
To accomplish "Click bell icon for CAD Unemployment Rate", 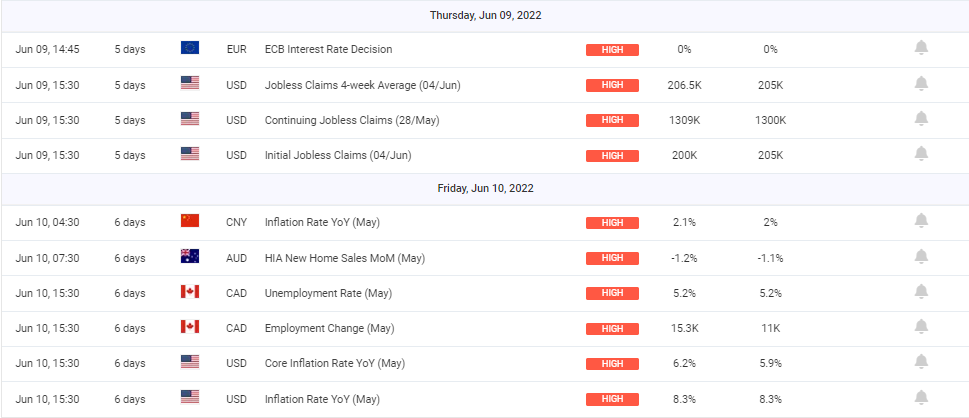I will coord(921,292).
